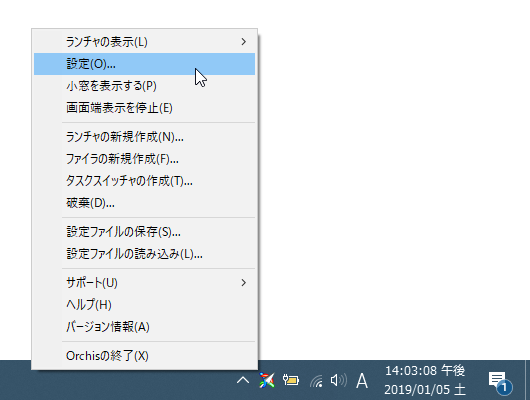Click the show desktop strip
This screenshot has height=400, width=530.
pos(528,380)
